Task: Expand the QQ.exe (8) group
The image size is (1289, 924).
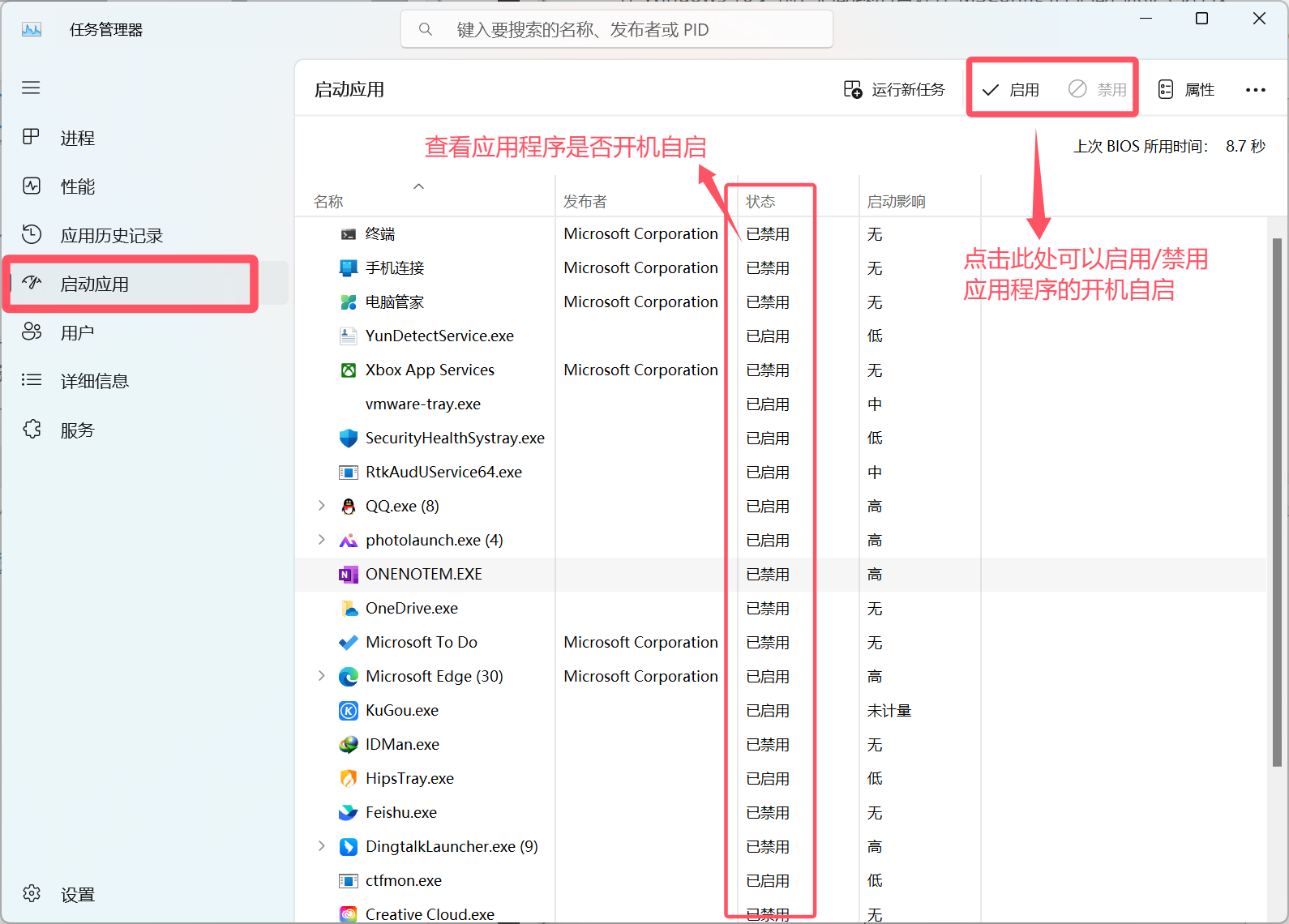Action: click(322, 506)
